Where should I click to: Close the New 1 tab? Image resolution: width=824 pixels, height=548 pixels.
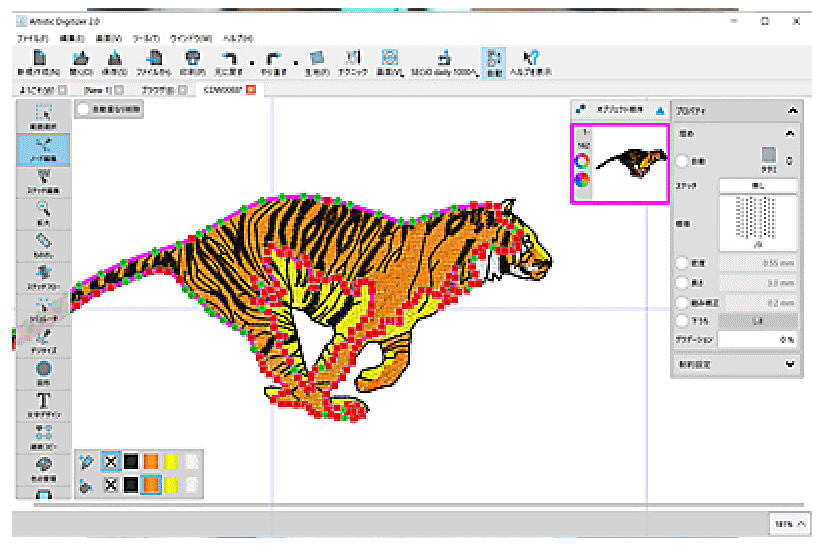pos(119,90)
